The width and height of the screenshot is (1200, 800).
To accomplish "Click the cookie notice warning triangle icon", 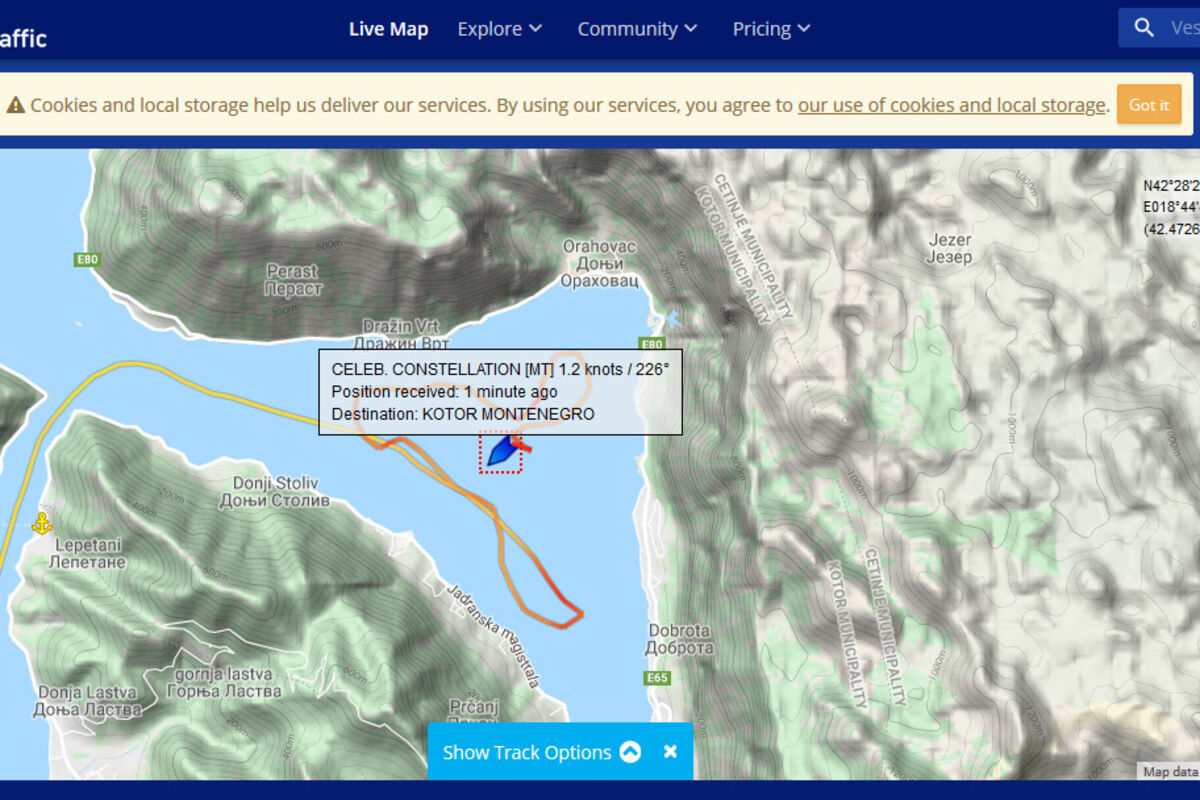I will 16,106.
